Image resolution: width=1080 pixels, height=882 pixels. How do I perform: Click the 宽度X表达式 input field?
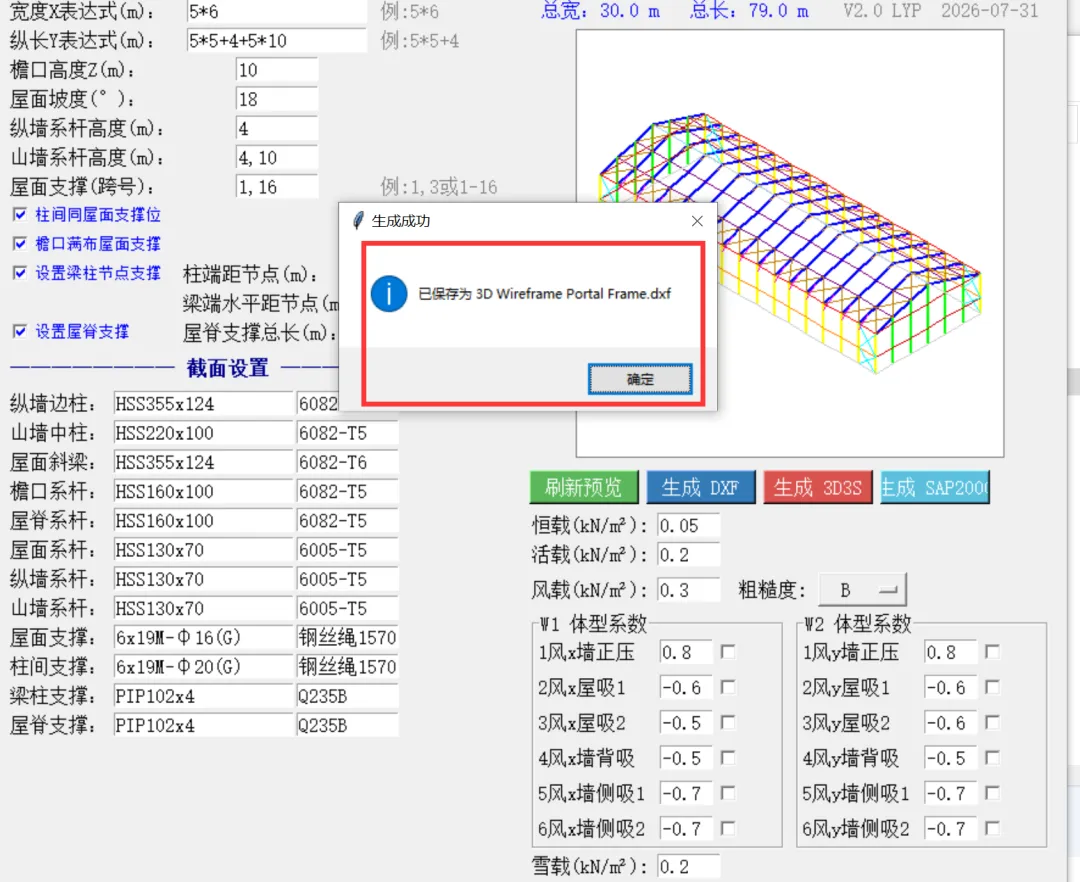tap(277, 12)
